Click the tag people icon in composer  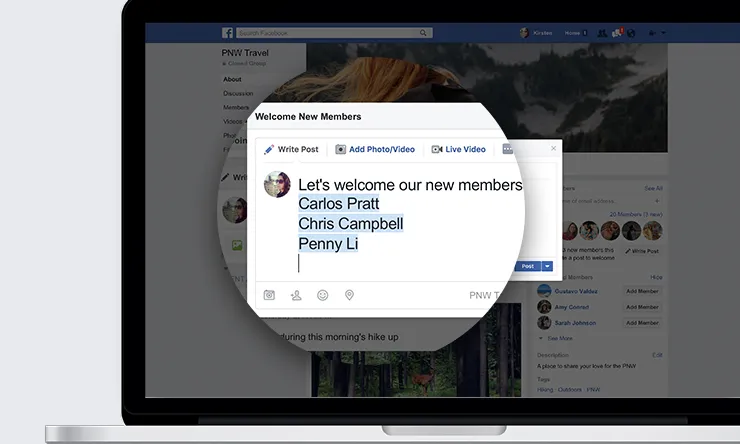296,295
